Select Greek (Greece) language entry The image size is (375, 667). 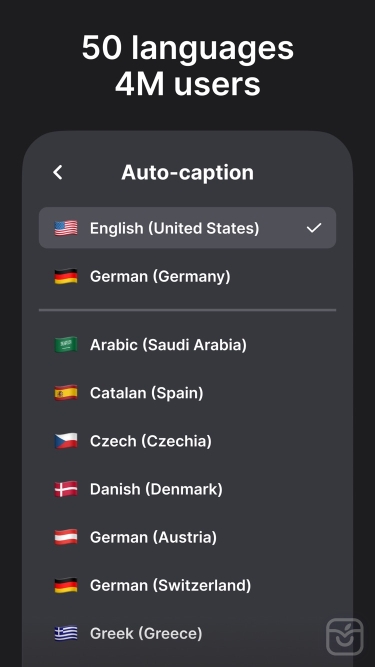(188, 633)
